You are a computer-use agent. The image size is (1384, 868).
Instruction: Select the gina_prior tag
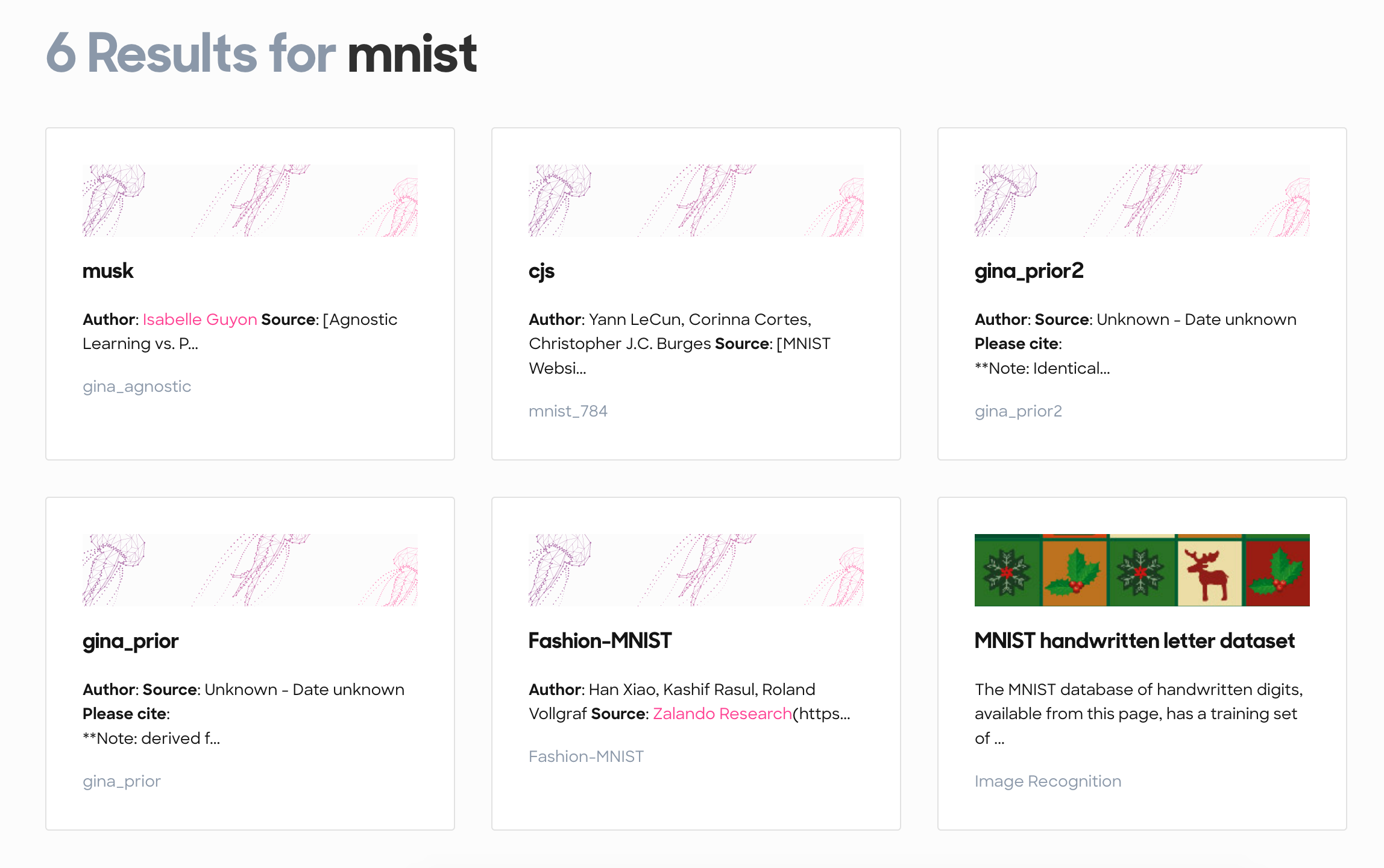pos(122,781)
